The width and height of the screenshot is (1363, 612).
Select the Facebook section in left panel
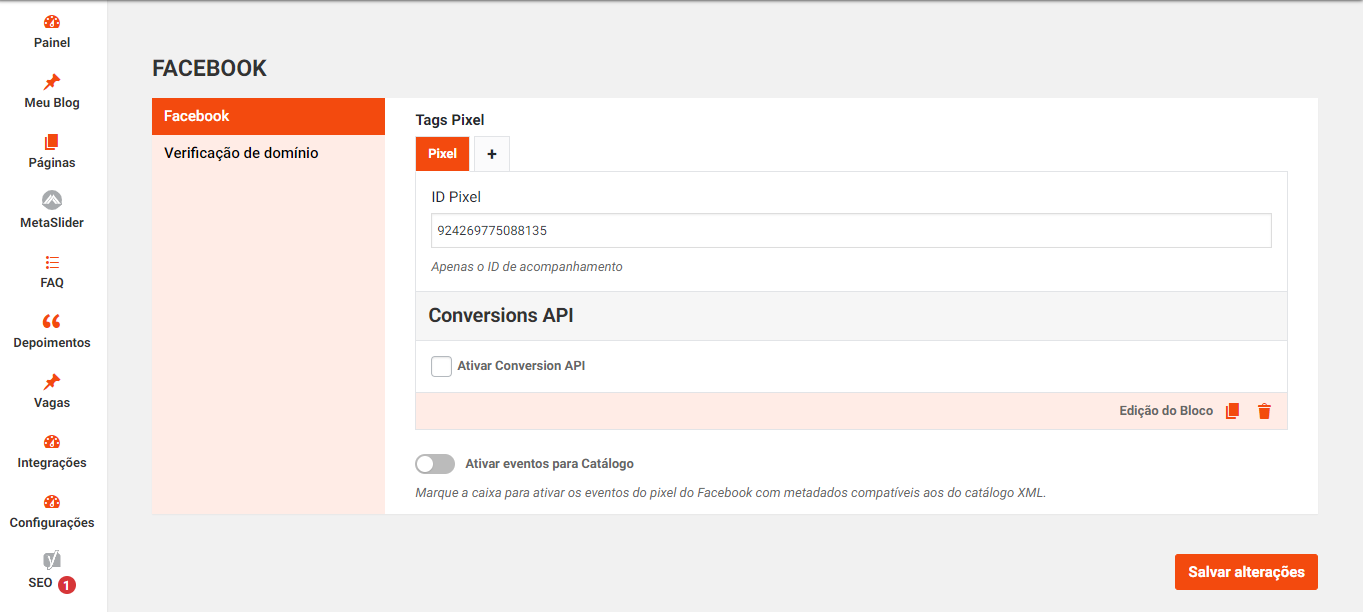pyautogui.click(x=197, y=116)
